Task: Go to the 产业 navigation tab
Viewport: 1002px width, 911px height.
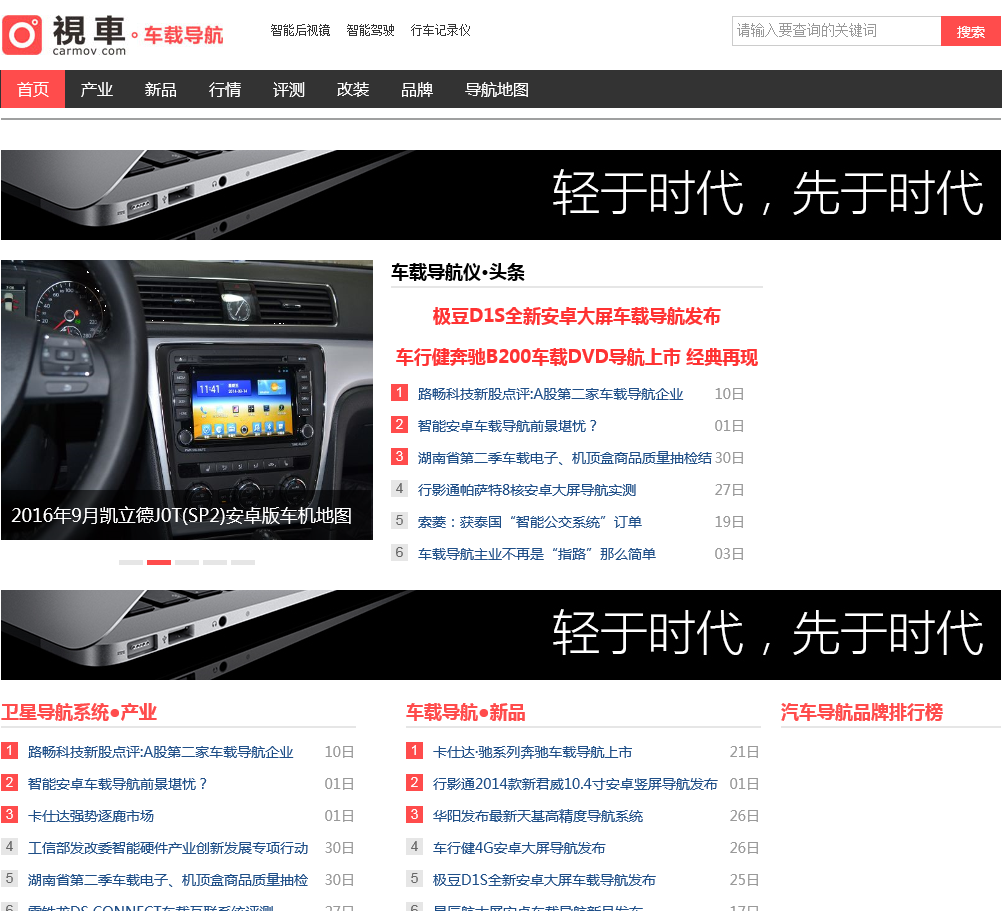Action: 96,89
